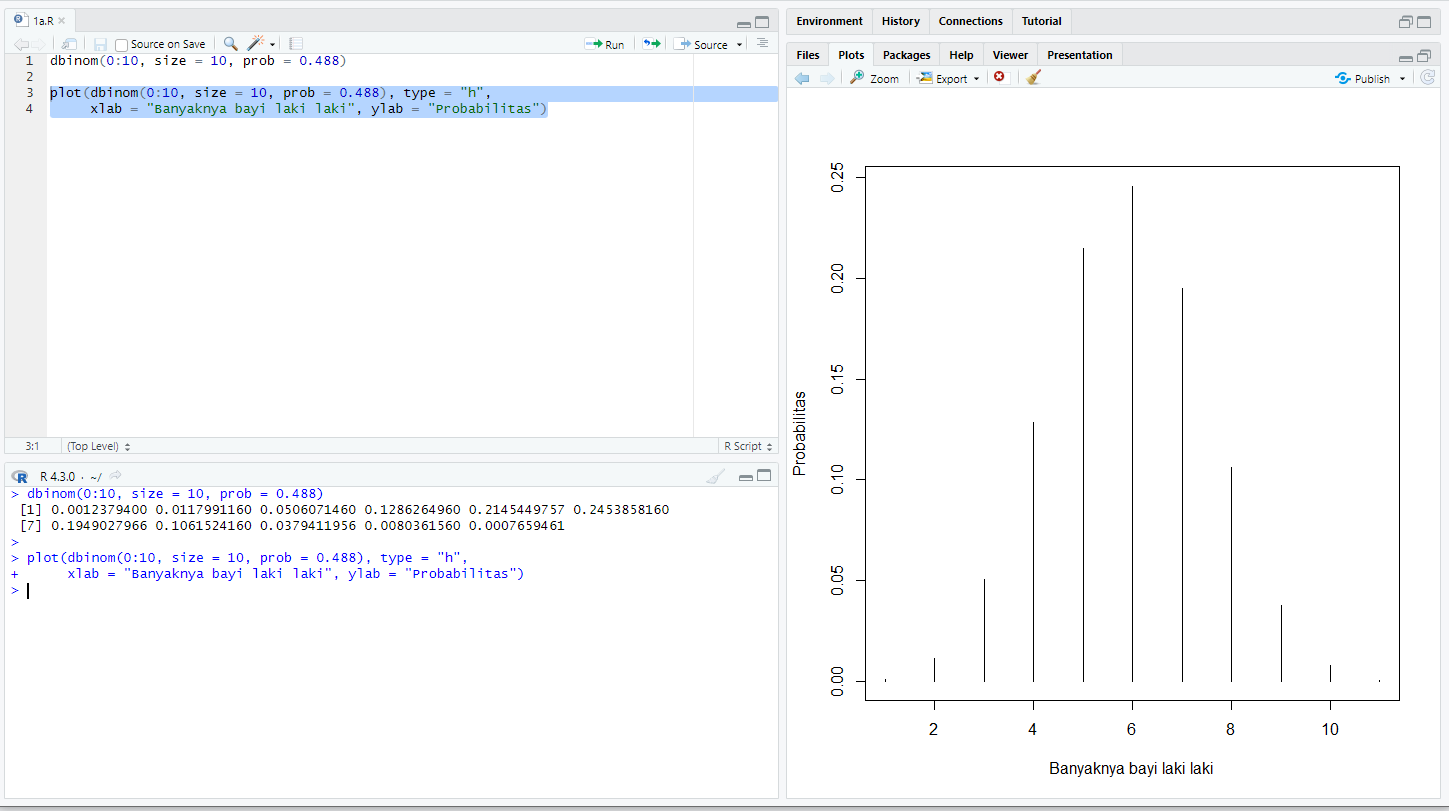Open the Export plot dropdown

[949, 78]
